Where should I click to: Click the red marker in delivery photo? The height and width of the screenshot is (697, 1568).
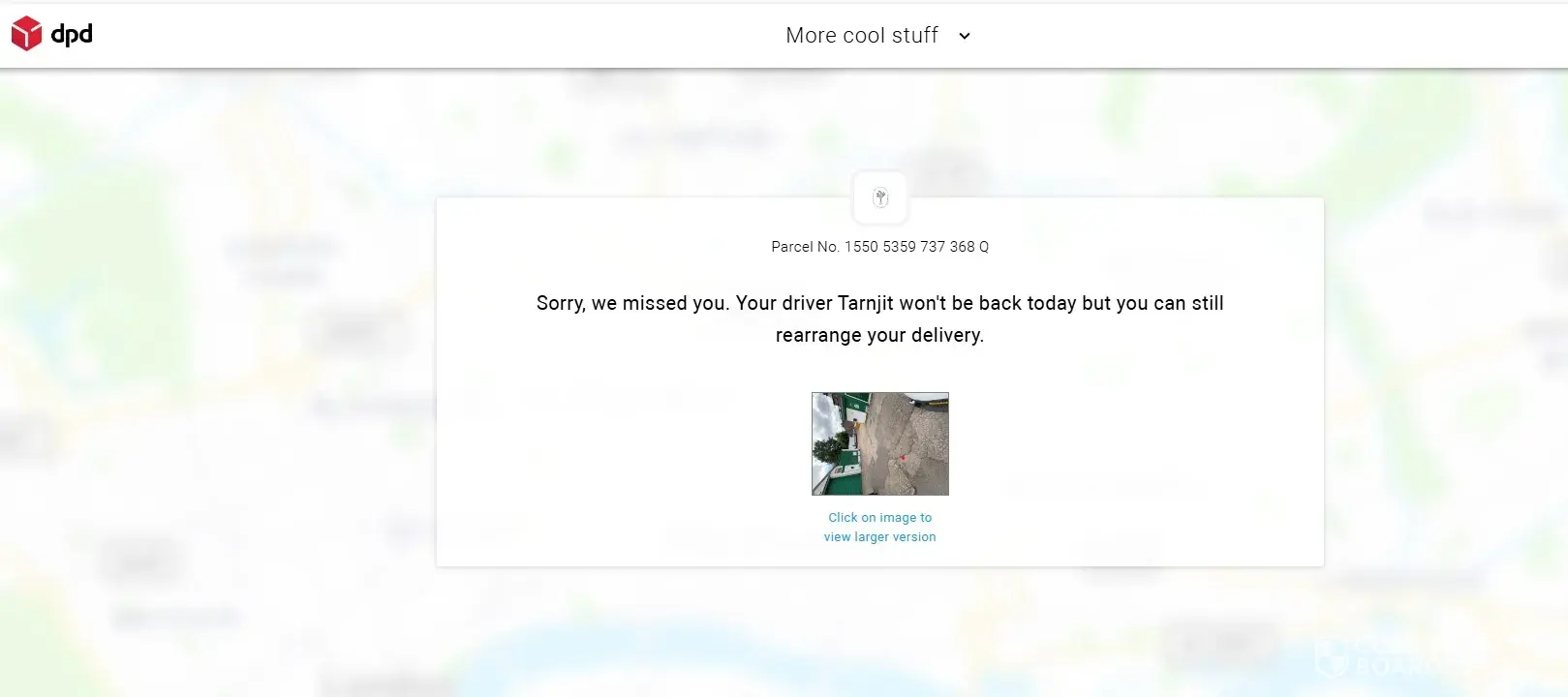point(901,457)
